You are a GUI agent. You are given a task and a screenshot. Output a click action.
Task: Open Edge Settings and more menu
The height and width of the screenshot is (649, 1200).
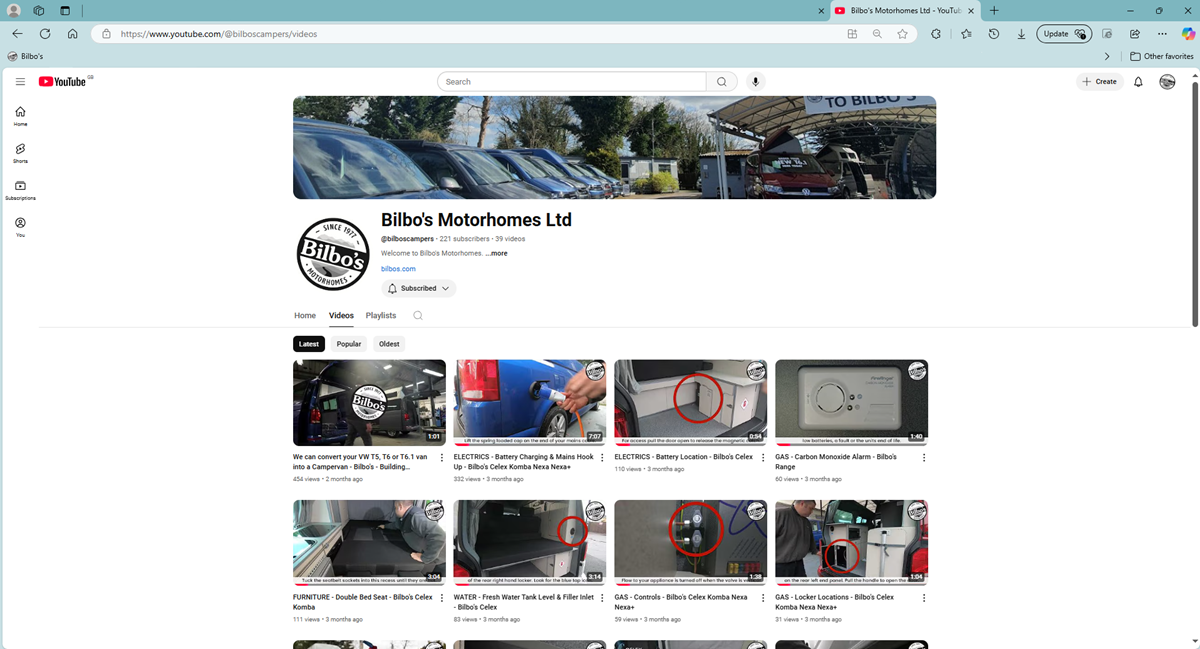pos(1162,34)
